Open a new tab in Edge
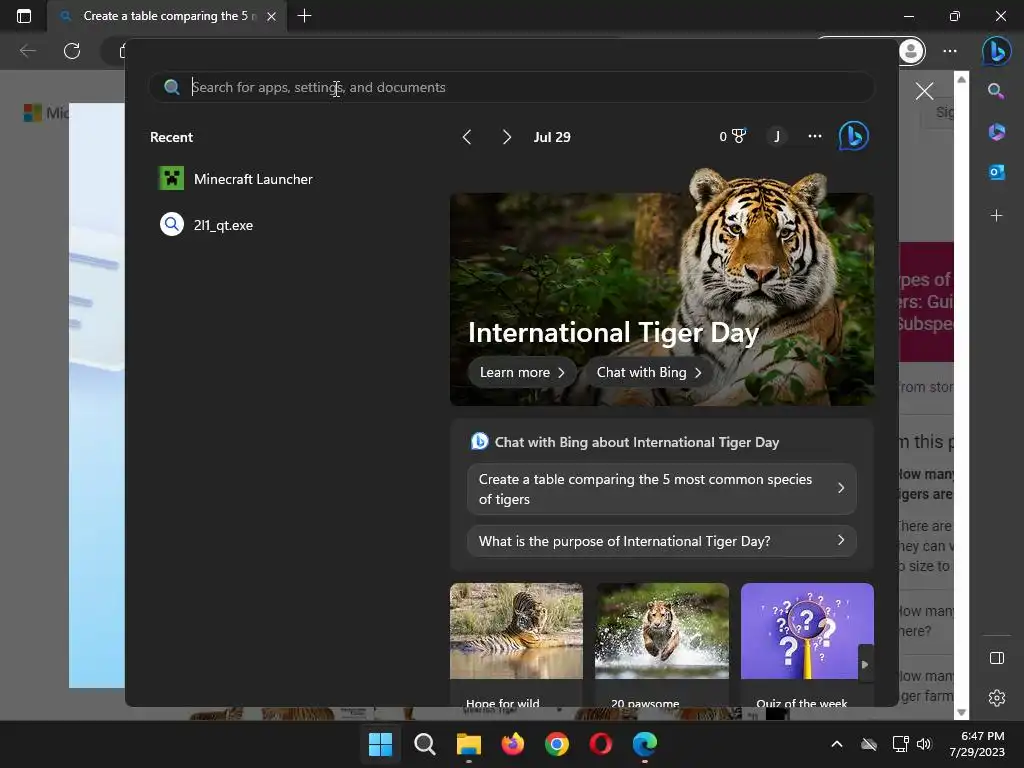Screen dimensions: 1024x768 pyautogui.click(x=304, y=16)
